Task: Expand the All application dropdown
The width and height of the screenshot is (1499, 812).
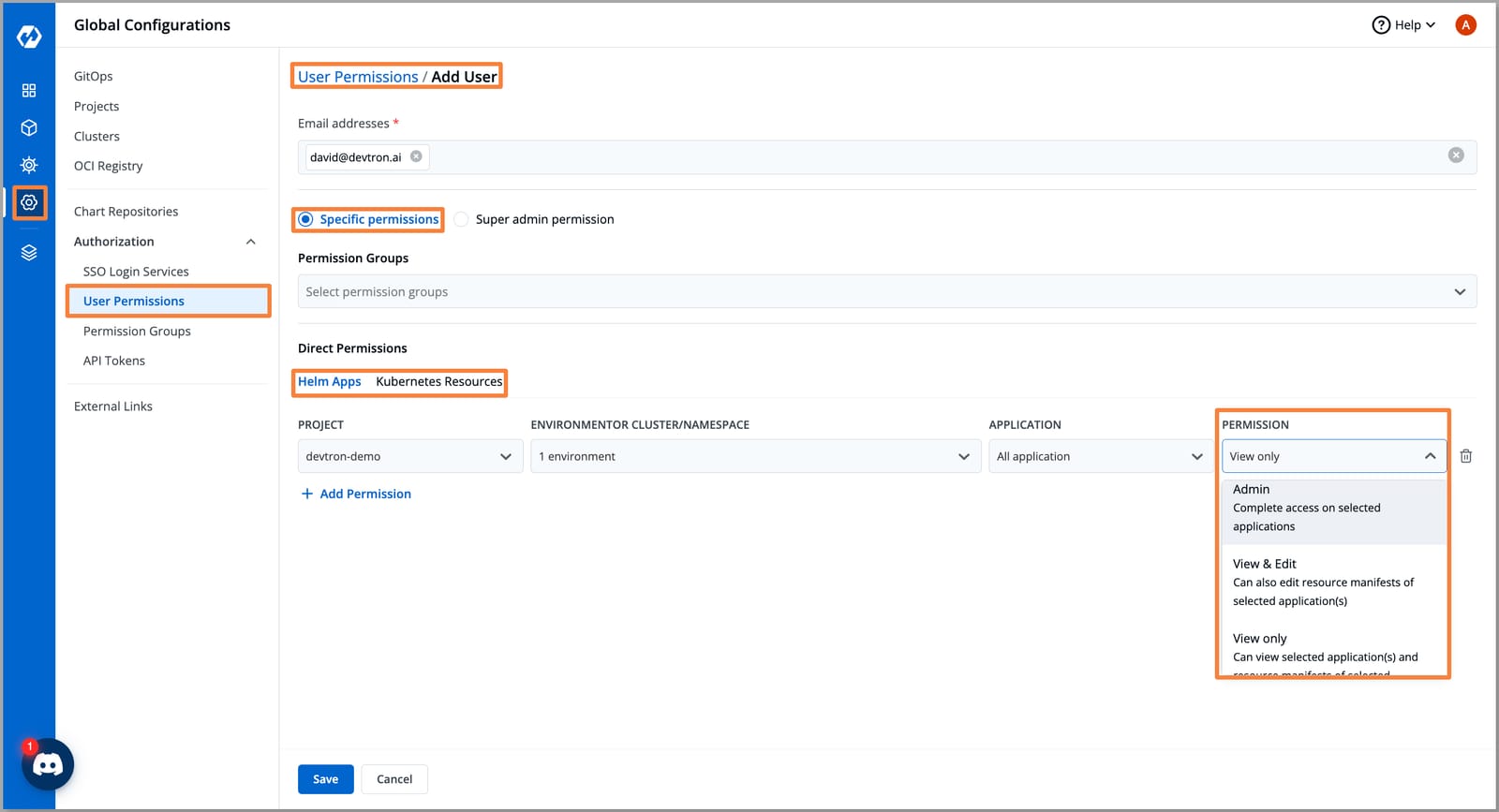Action: (1100, 456)
